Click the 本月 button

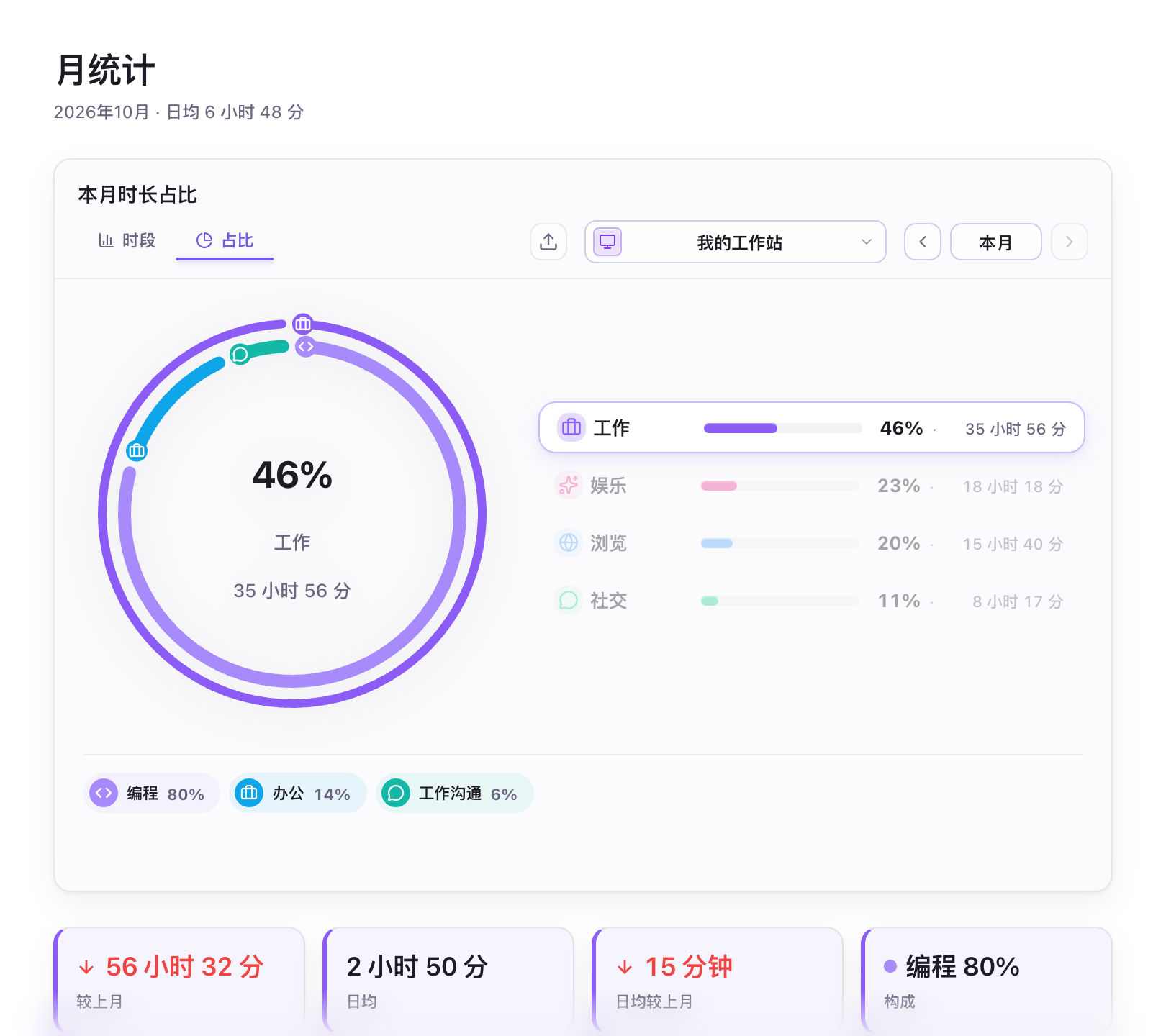click(x=996, y=242)
